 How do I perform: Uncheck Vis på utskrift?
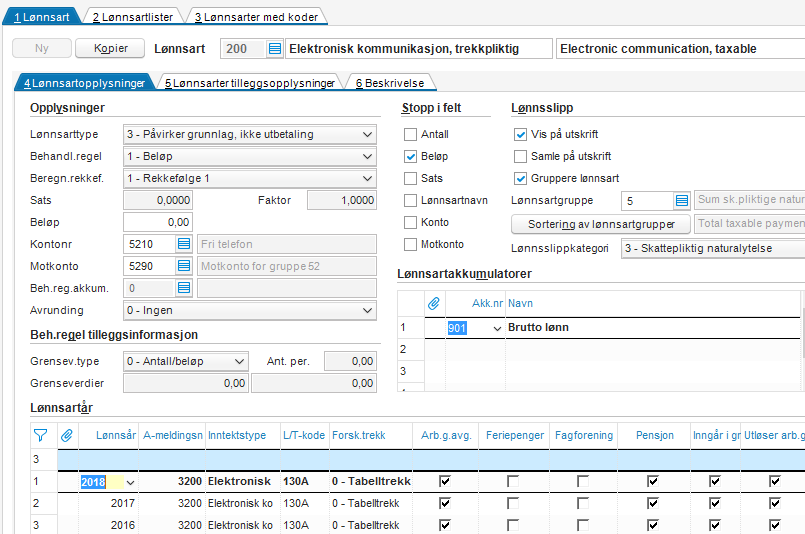point(520,135)
